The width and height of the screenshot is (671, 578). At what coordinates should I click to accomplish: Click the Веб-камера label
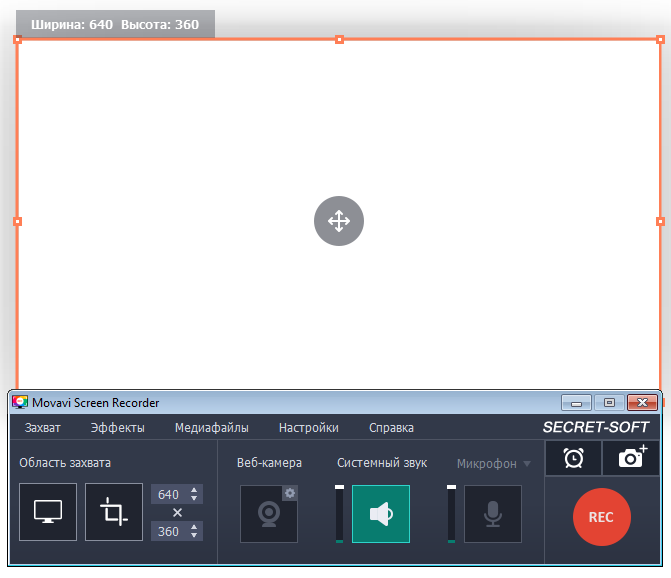click(269, 462)
